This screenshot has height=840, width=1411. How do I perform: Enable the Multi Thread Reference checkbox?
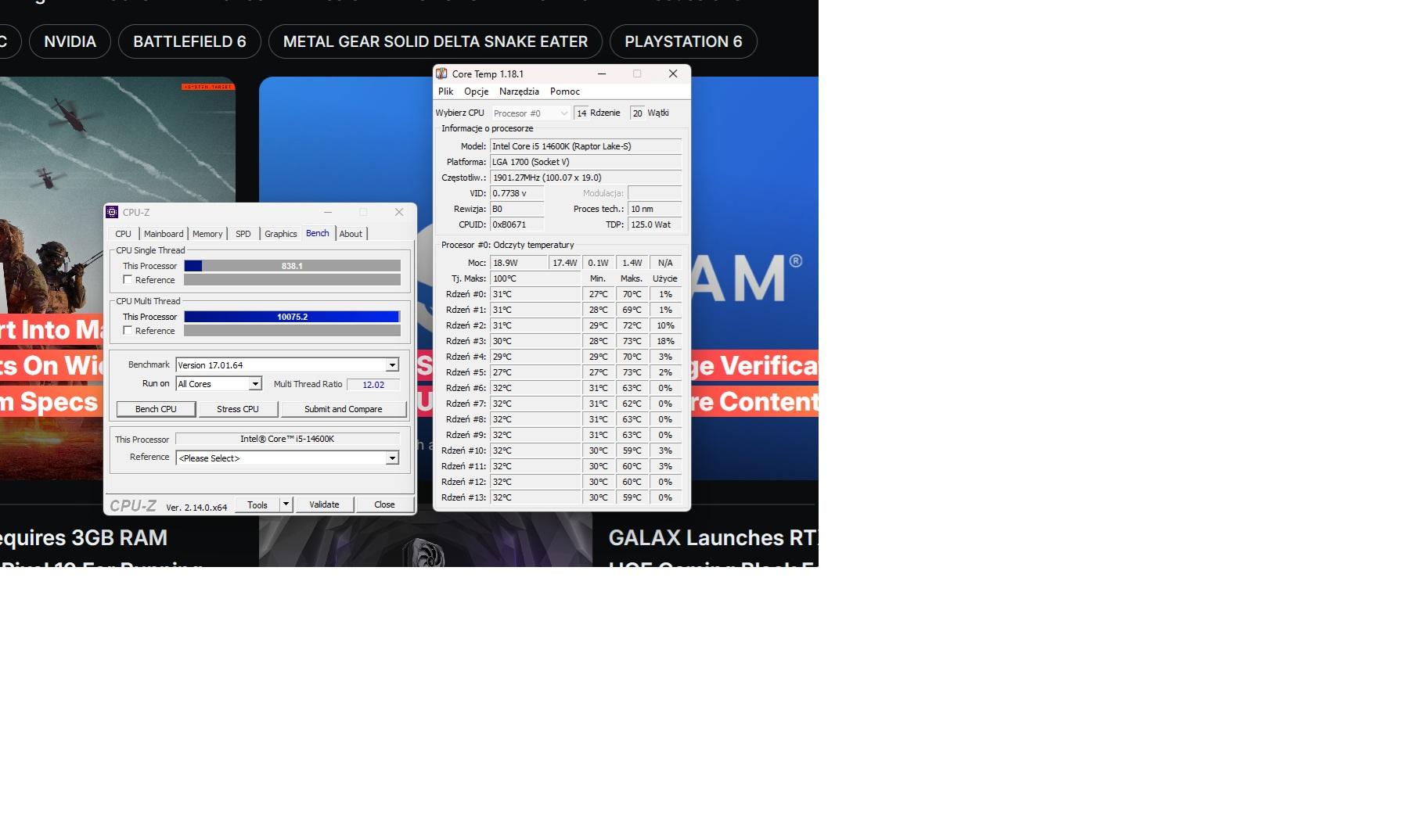pos(128,330)
